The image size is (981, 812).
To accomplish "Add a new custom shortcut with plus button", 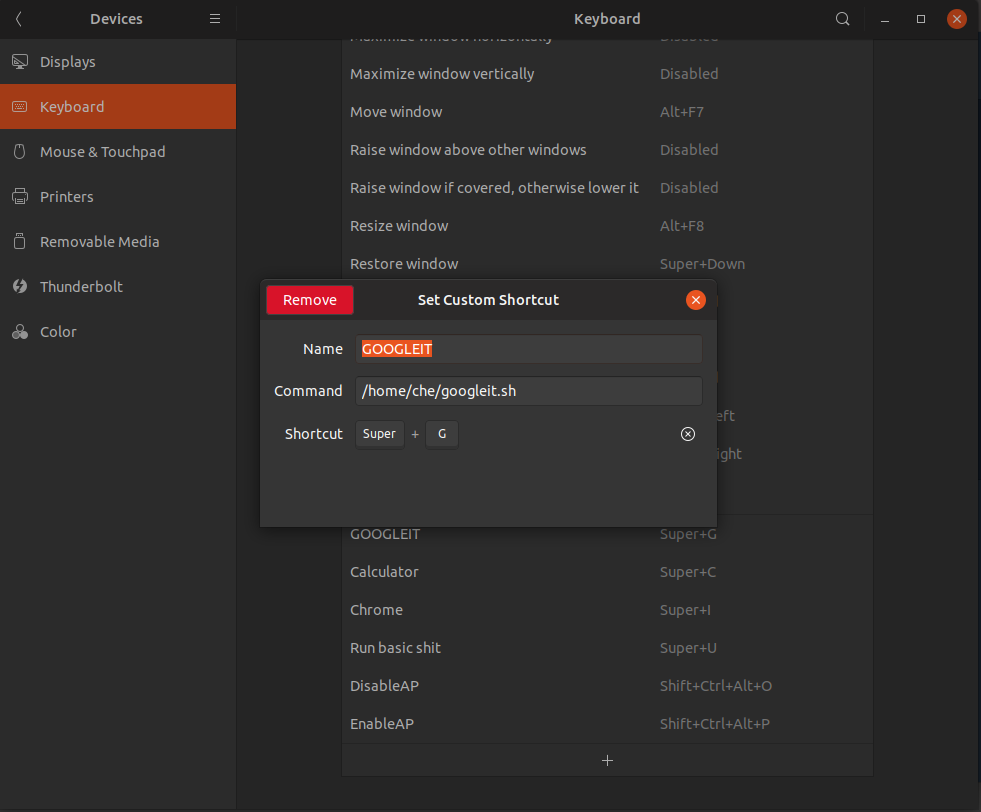I will point(607,760).
